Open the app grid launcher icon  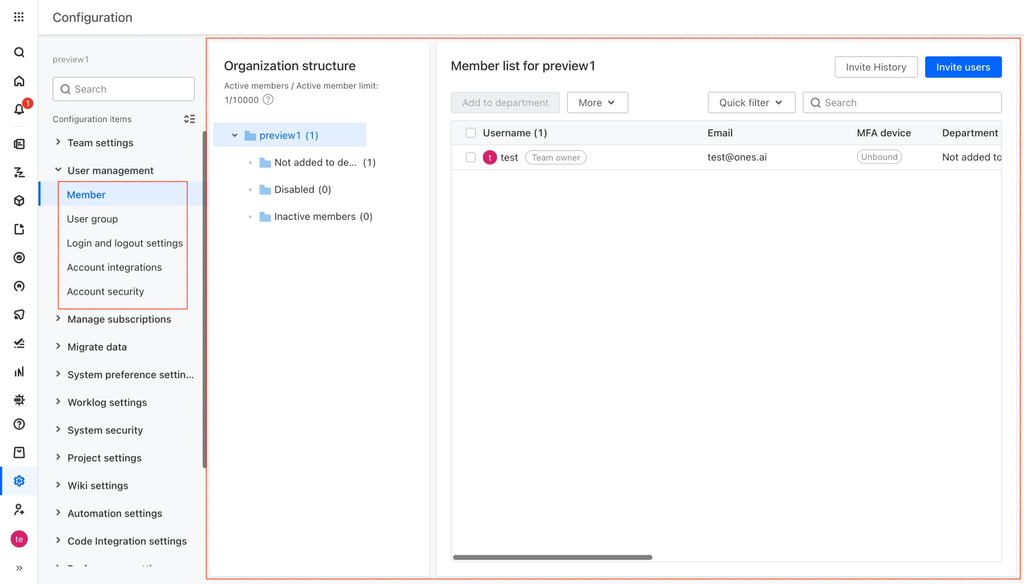coord(19,17)
